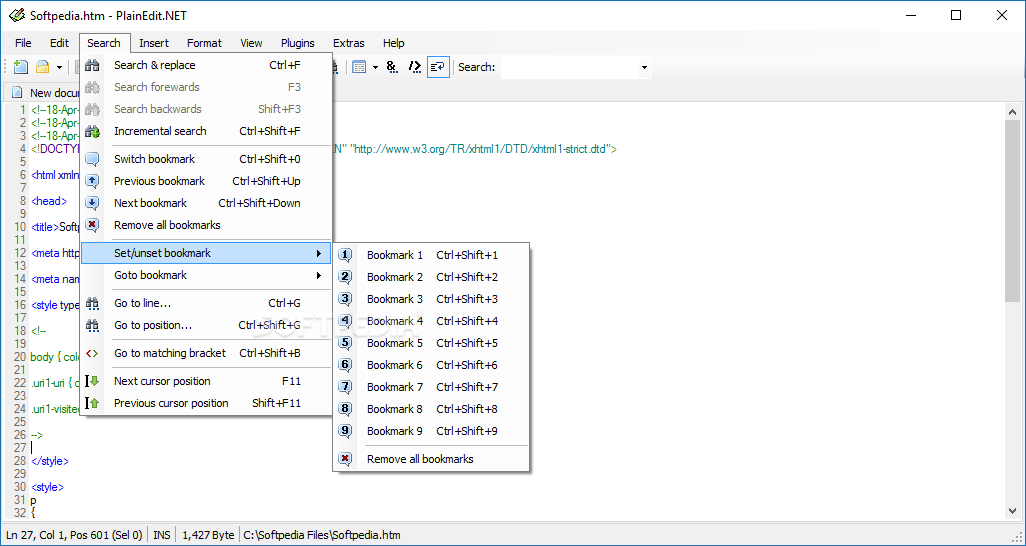Open the View menu
Viewport: 1026px width, 546px height.
click(251, 43)
